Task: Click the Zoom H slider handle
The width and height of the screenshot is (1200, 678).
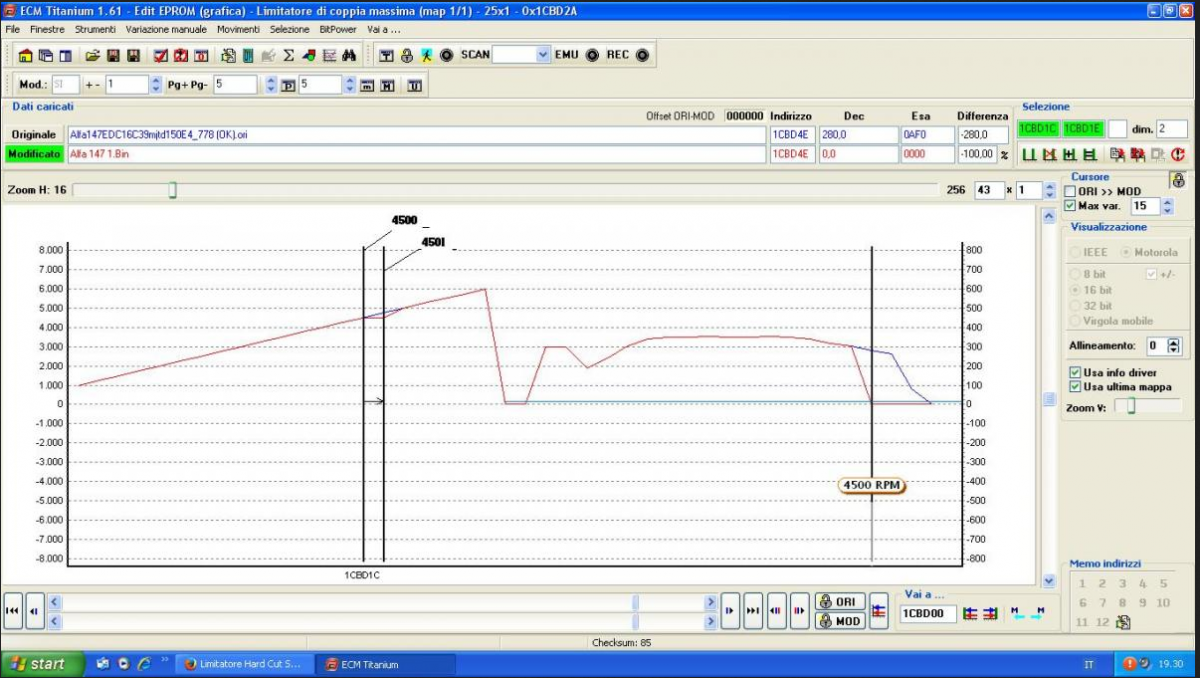Action: pos(172,189)
